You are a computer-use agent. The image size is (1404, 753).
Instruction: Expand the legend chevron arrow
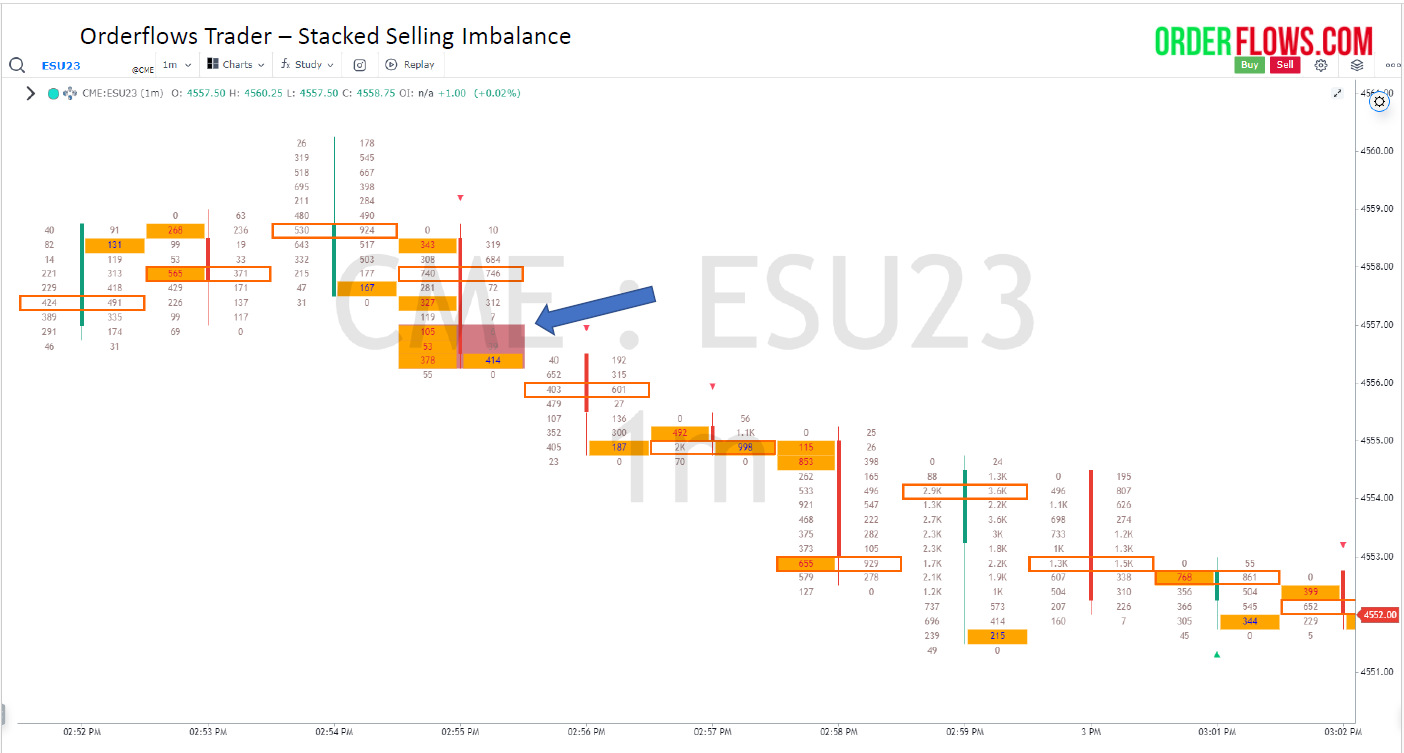pos(30,93)
